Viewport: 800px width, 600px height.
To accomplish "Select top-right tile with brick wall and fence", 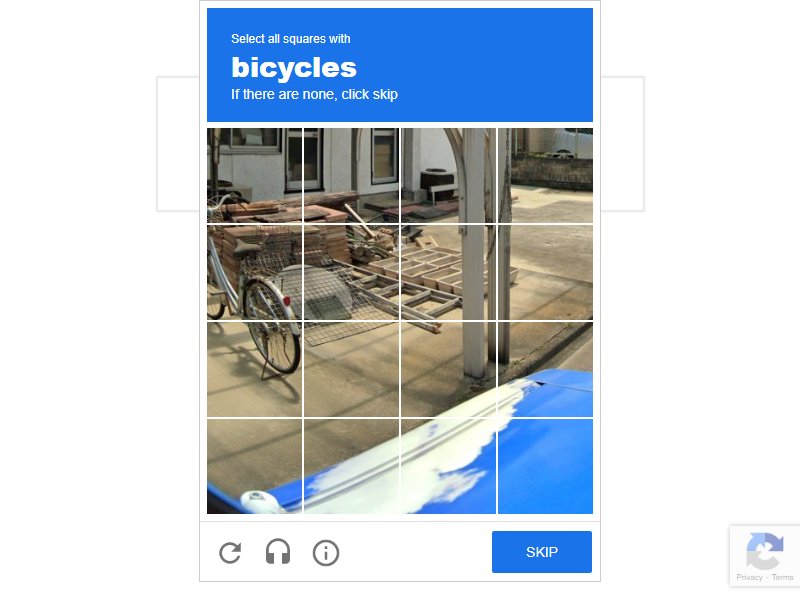I will click(545, 176).
